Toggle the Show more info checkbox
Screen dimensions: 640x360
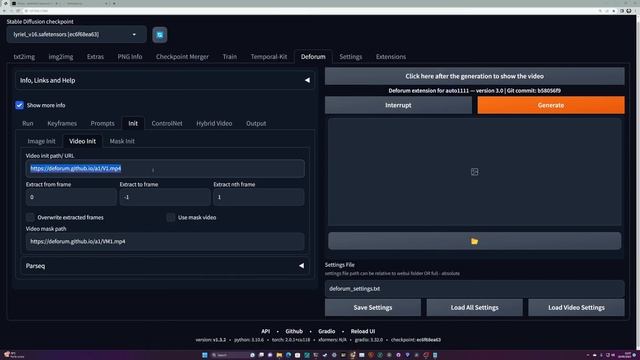click(19, 105)
